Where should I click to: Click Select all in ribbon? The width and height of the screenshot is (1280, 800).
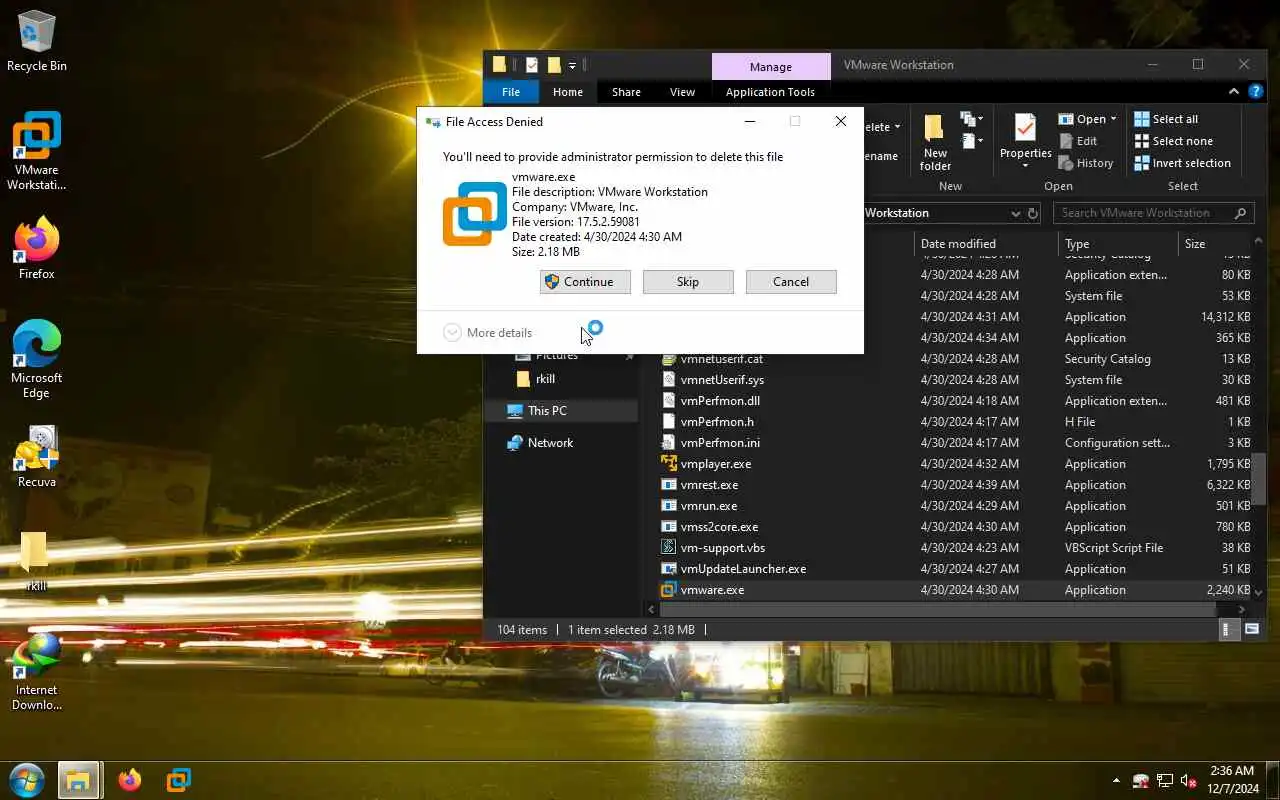1166,119
